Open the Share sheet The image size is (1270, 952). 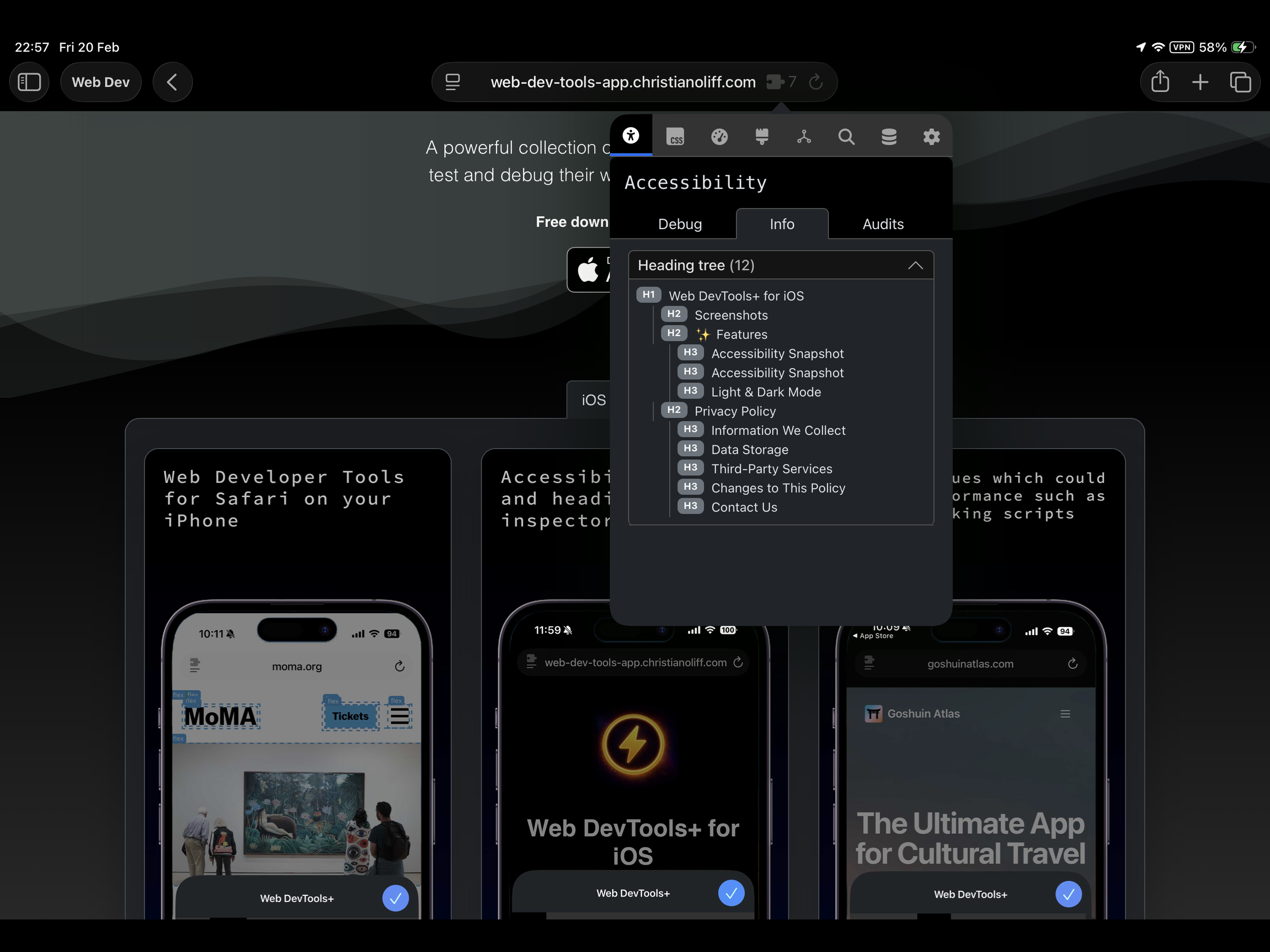(1160, 81)
